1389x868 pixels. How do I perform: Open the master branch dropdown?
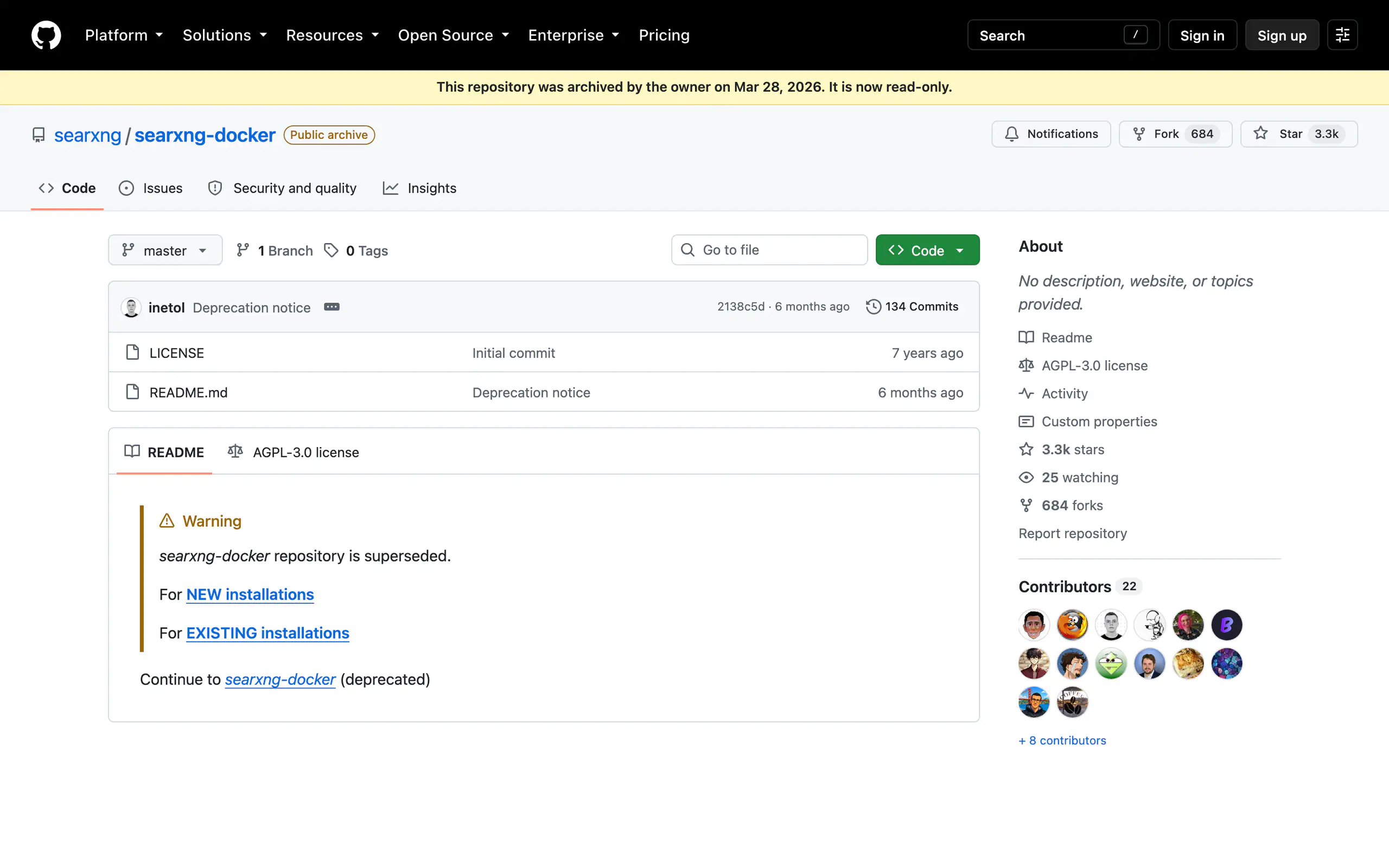coord(165,250)
